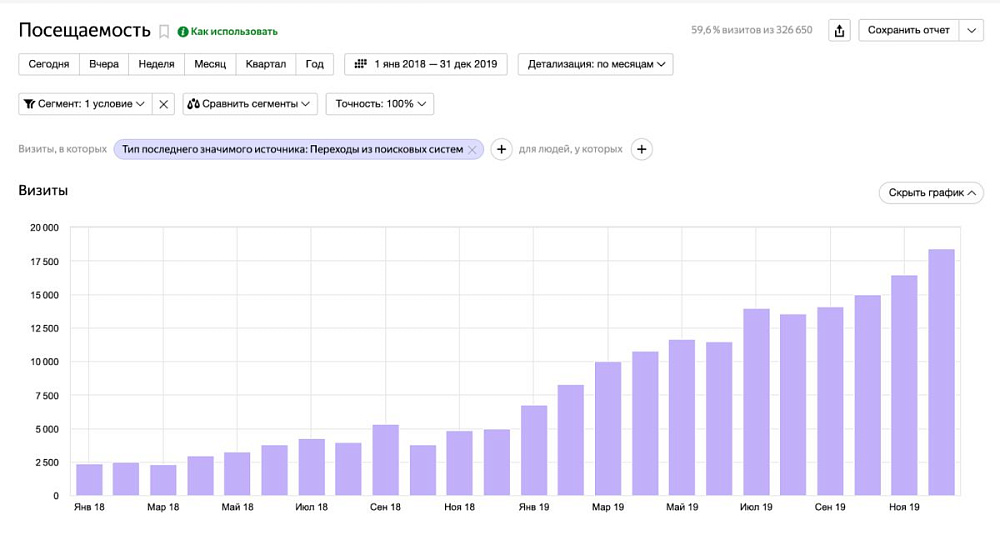Screen dimensions: 1000x535
Task: Click the export/share report icon
Action: [x=840, y=30]
